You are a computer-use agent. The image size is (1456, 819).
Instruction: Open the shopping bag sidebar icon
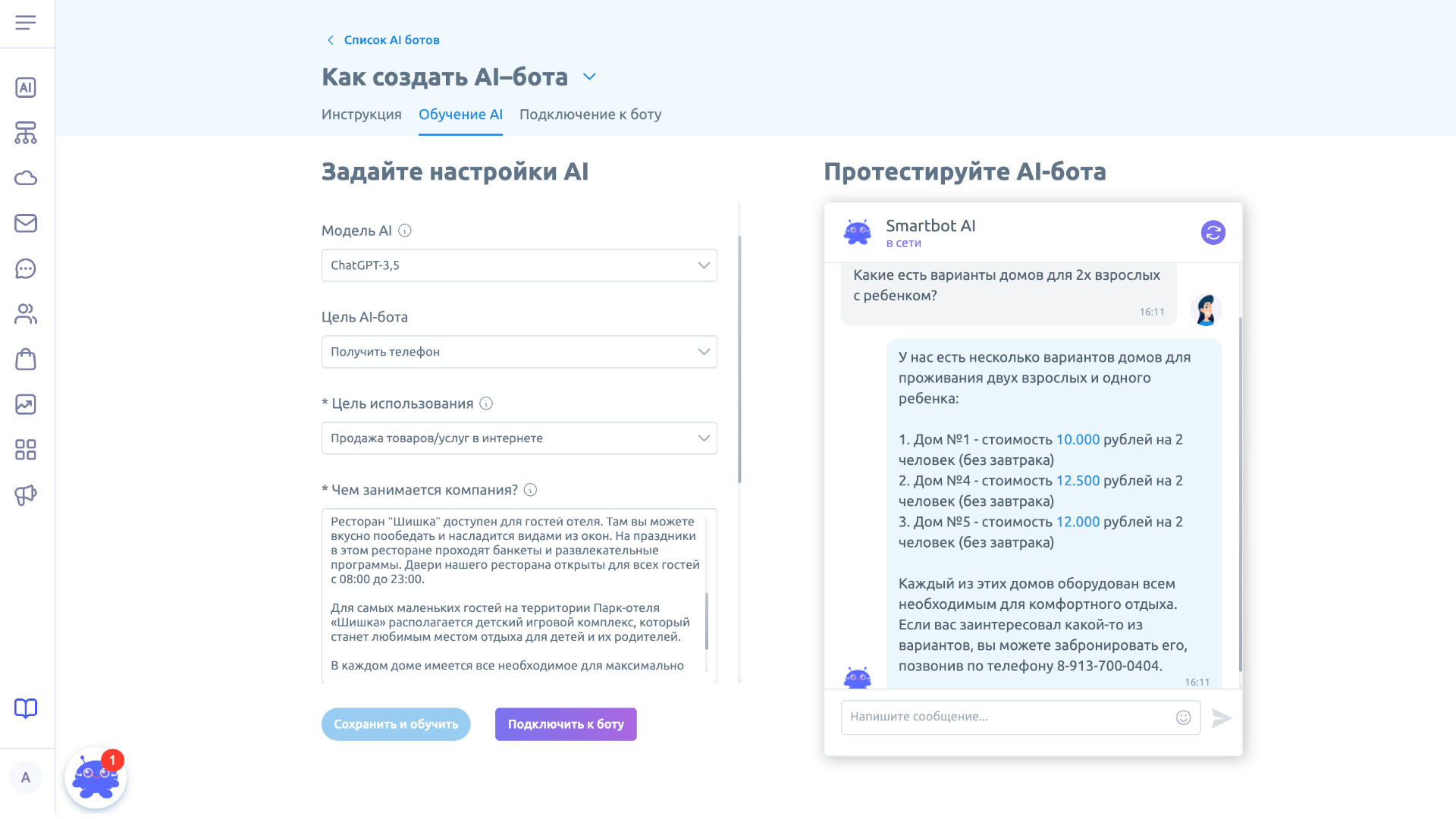(26, 359)
